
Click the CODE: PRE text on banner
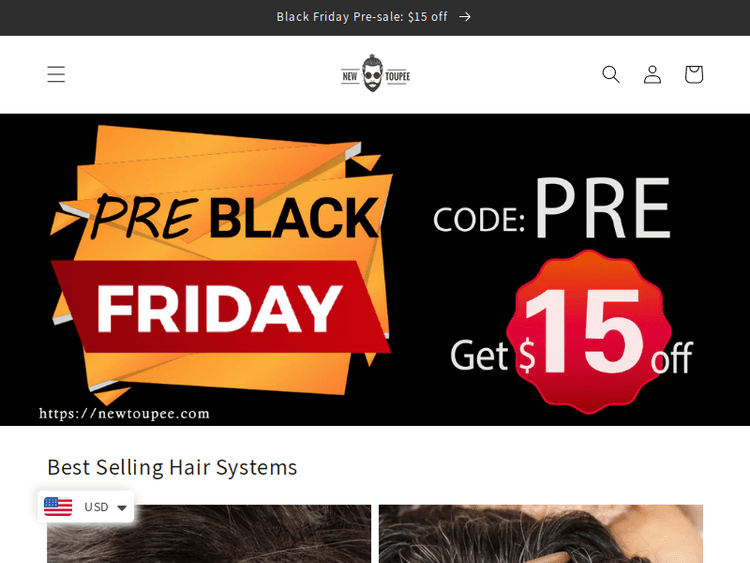(x=552, y=209)
